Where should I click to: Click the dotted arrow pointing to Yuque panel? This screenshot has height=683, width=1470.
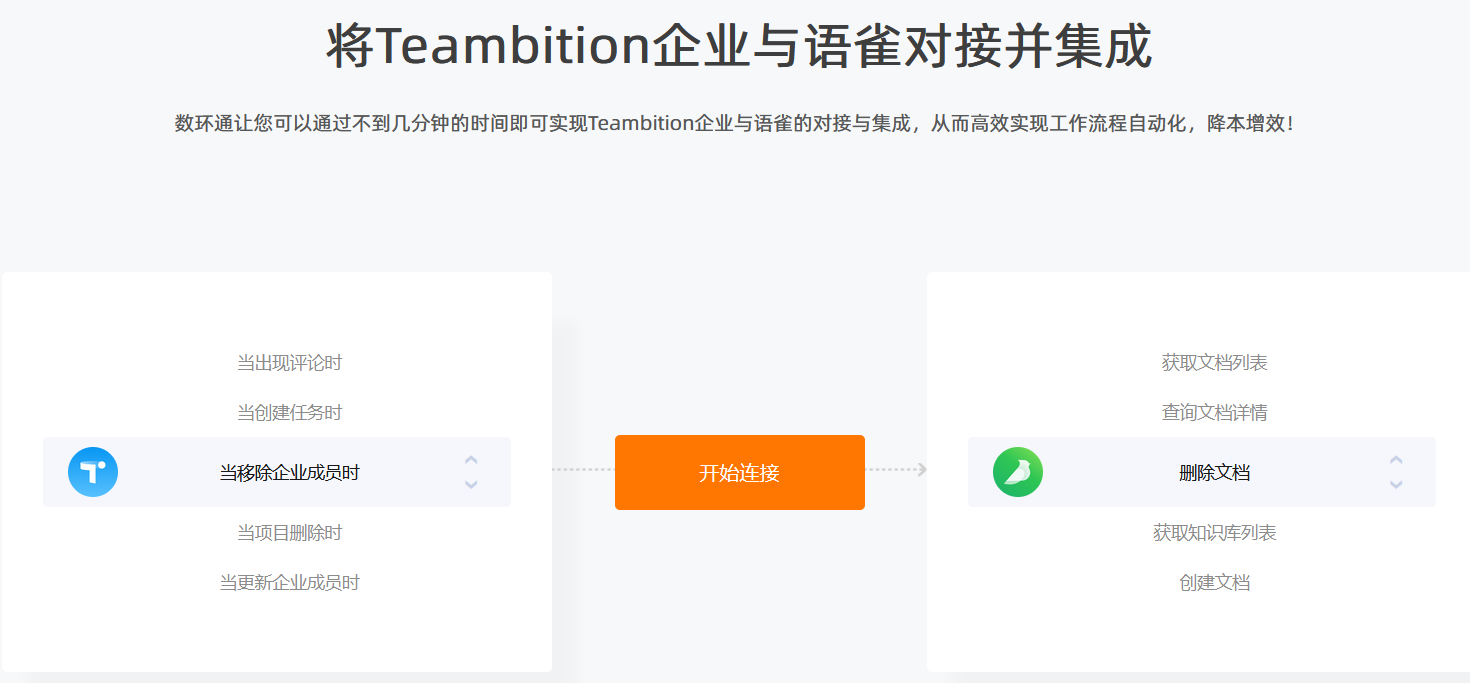(x=897, y=470)
